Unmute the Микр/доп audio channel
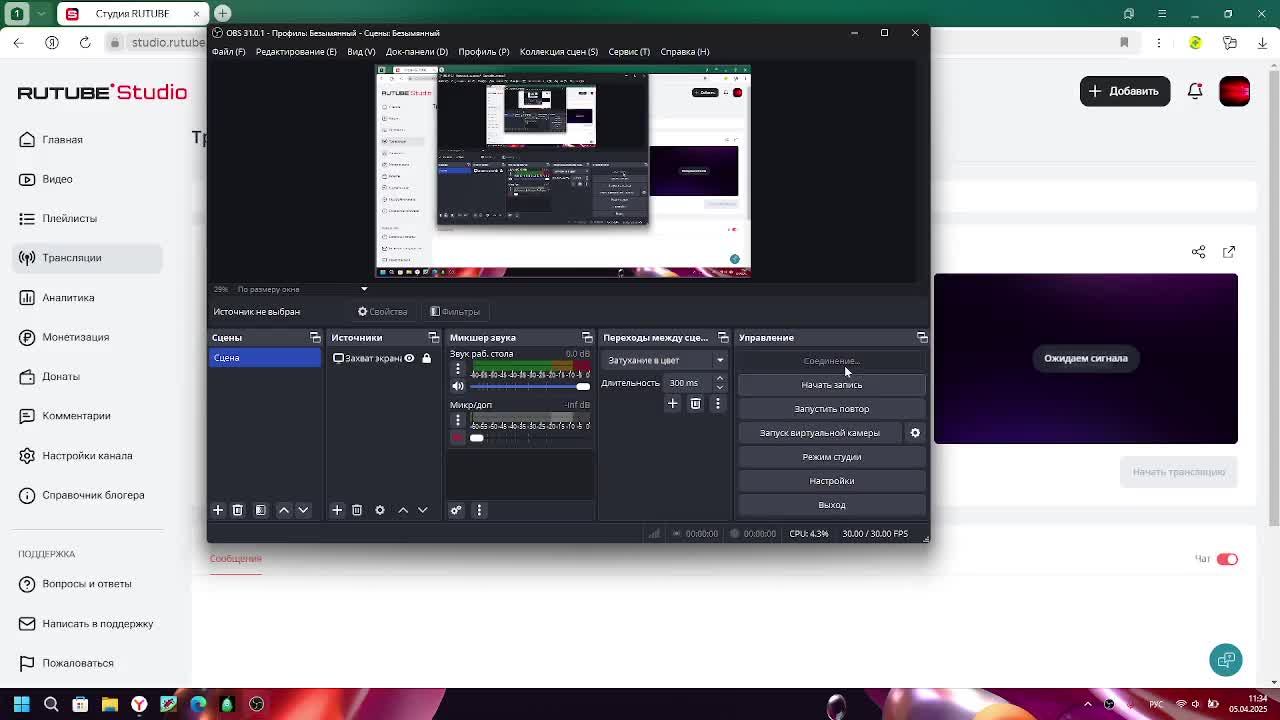The width and height of the screenshot is (1280, 720). tap(458, 437)
